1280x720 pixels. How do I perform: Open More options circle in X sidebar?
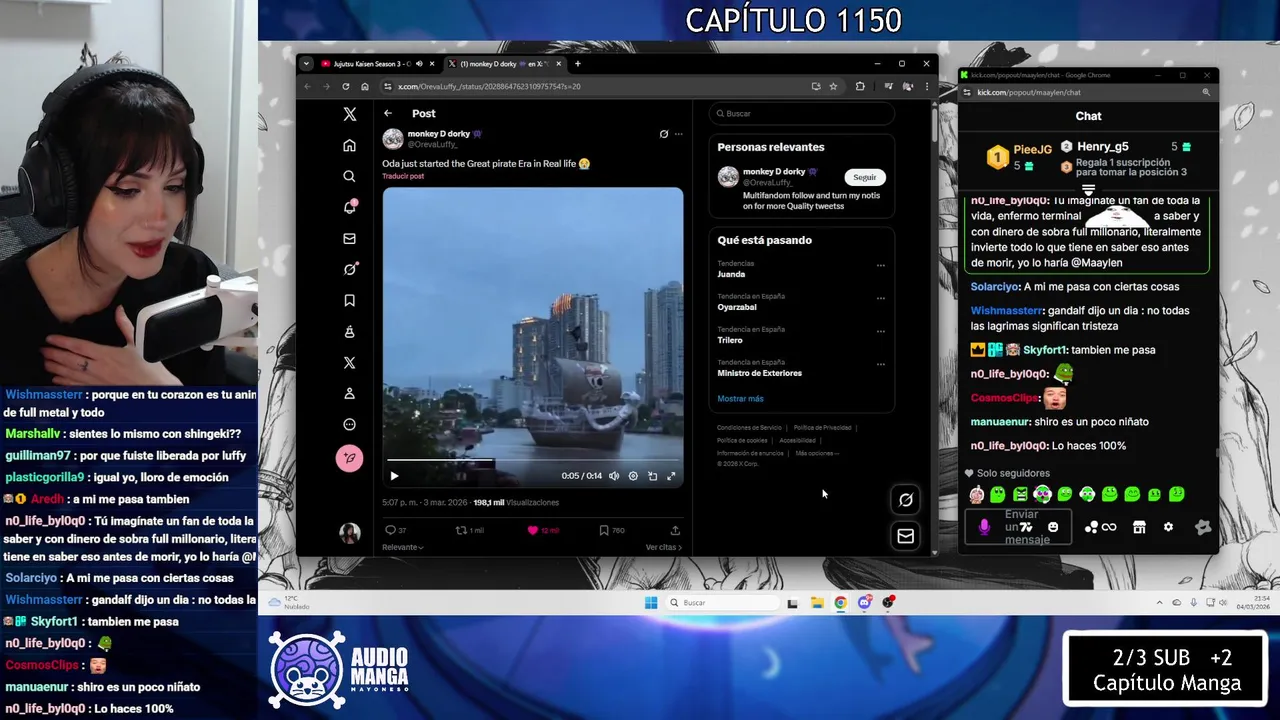(349, 424)
